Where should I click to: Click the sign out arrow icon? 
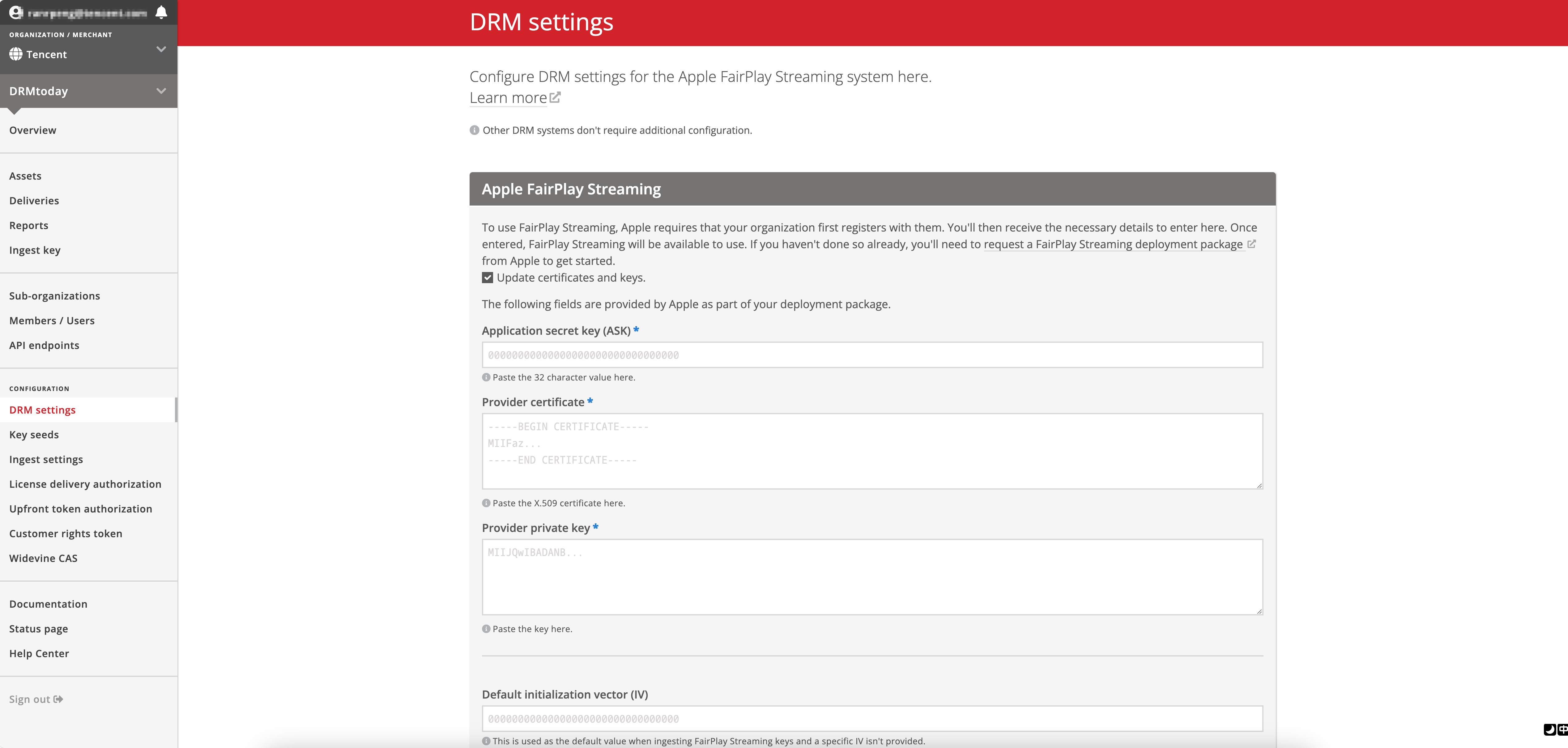point(58,699)
